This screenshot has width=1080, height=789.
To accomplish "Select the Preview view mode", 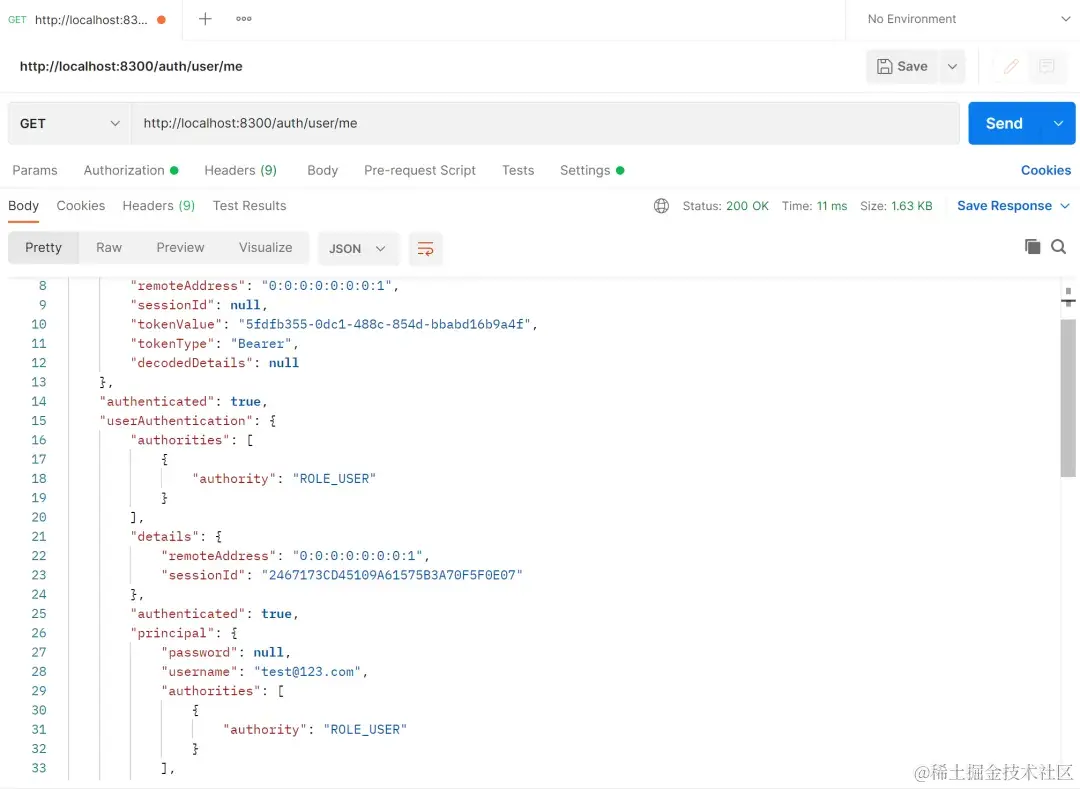I will point(180,248).
